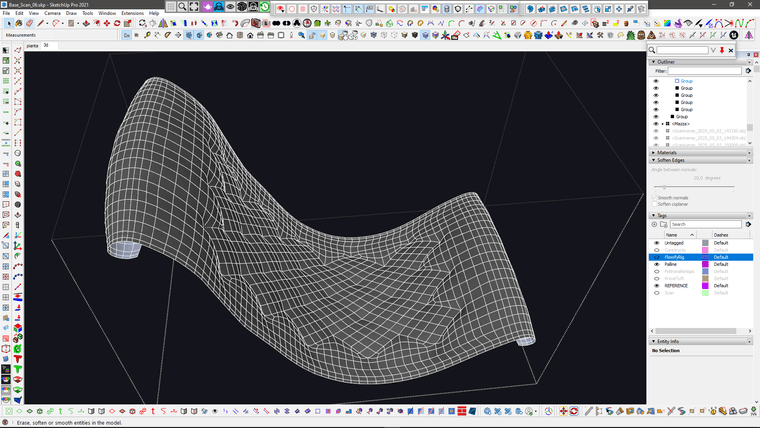Toggle visibility of the Untagged tag

click(657, 243)
